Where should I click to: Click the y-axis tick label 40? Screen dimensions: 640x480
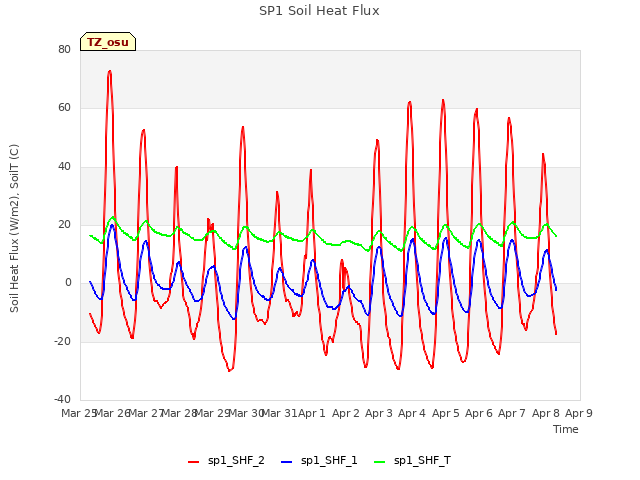click(x=64, y=166)
